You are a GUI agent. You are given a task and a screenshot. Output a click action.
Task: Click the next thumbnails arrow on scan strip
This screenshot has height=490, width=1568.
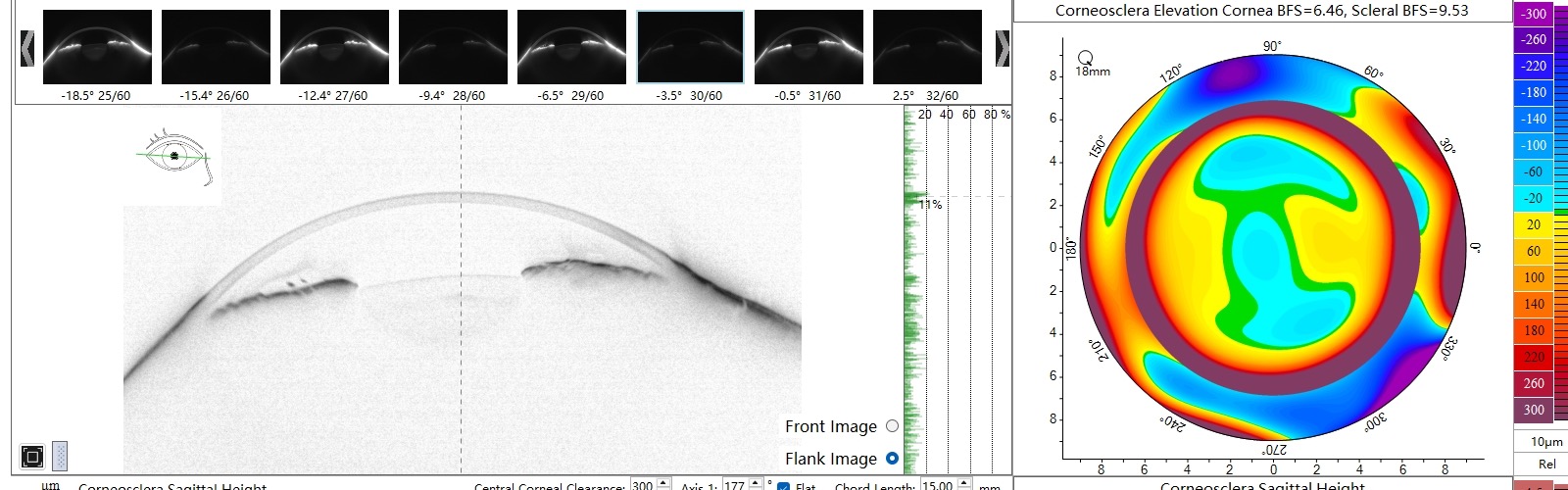coord(1002,48)
